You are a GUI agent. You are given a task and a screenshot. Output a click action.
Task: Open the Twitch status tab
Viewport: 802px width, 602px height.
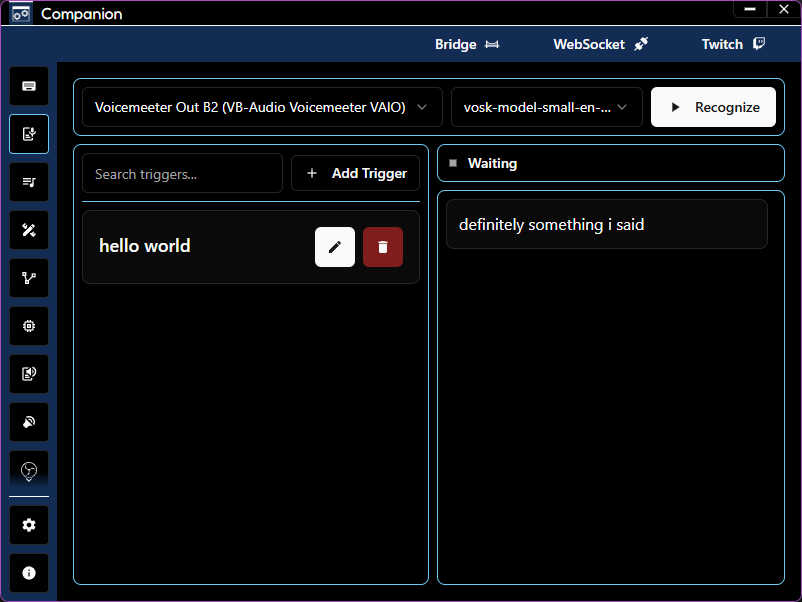pos(733,44)
